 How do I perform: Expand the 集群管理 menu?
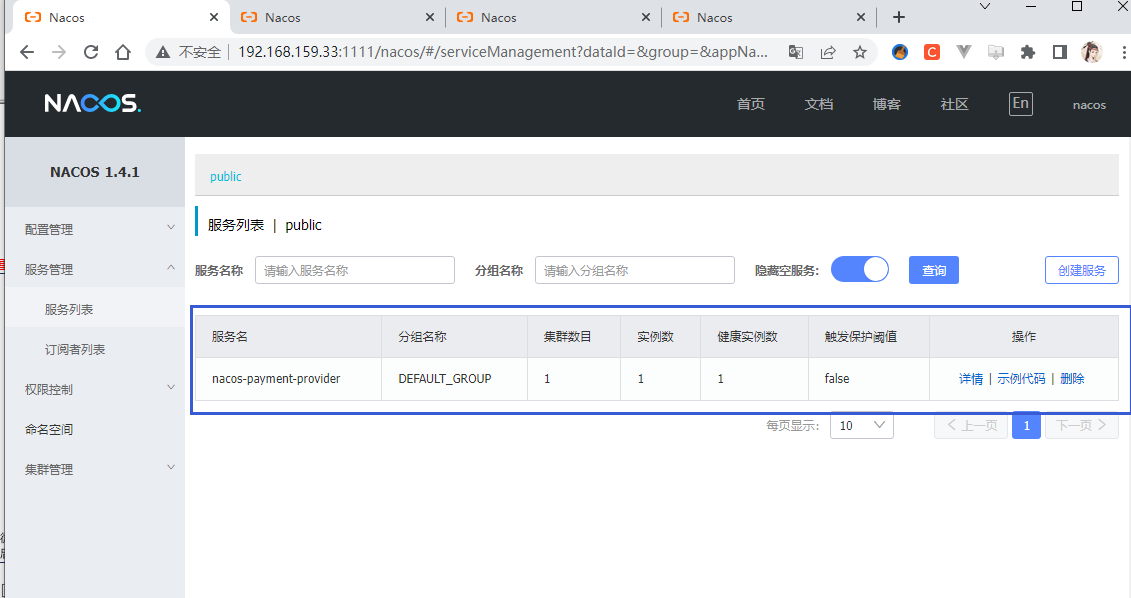pos(94,469)
